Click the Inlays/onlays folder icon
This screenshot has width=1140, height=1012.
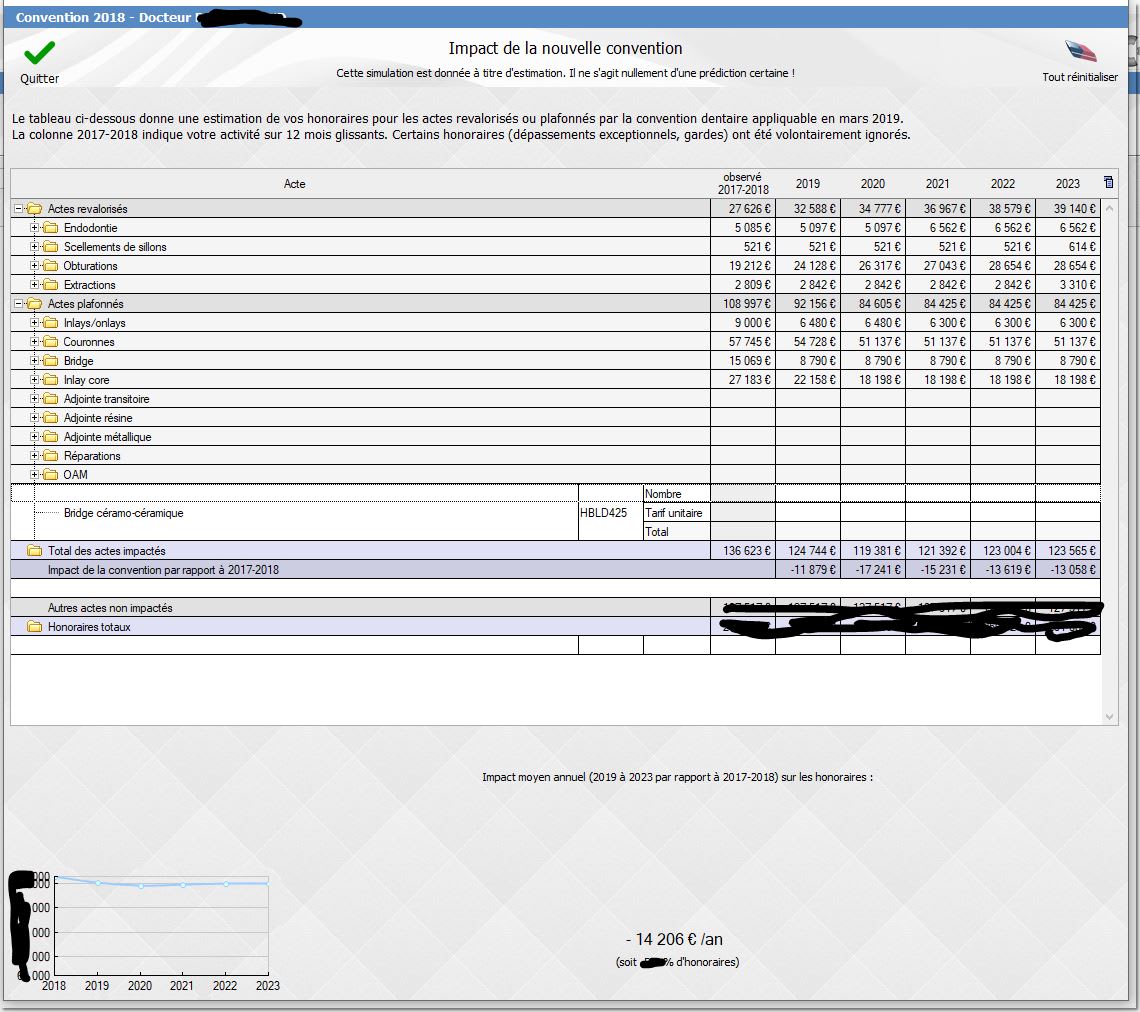(x=50, y=322)
